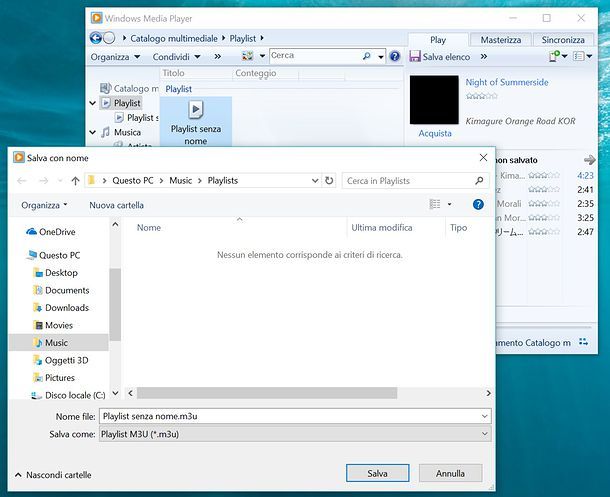The image size is (610, 497).
Task: Open search options dropdown arrow in Media Player
Action: (x=381, y=57)
